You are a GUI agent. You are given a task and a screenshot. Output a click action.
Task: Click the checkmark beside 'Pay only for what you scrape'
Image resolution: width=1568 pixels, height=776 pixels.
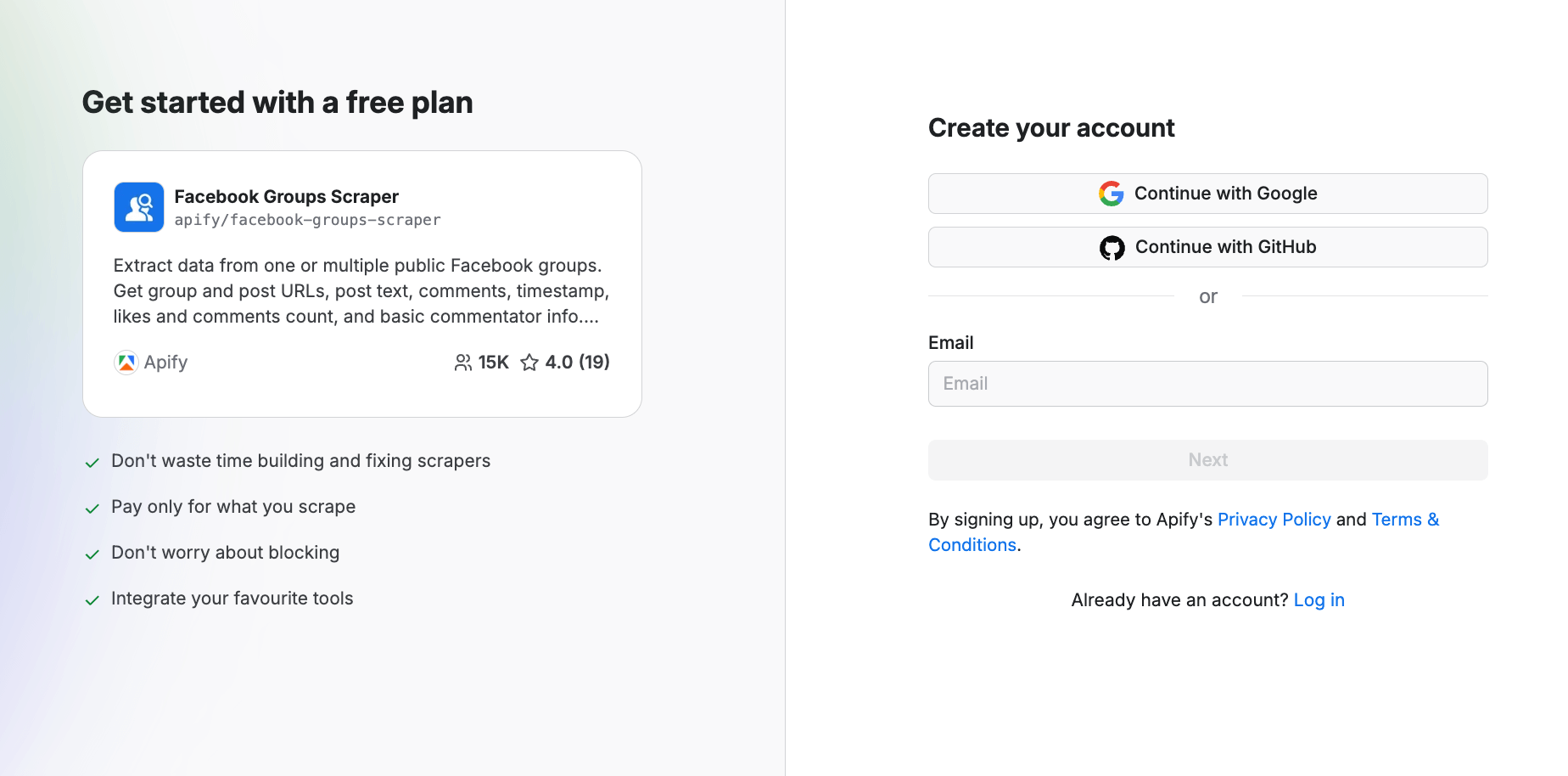pos(92,509)
